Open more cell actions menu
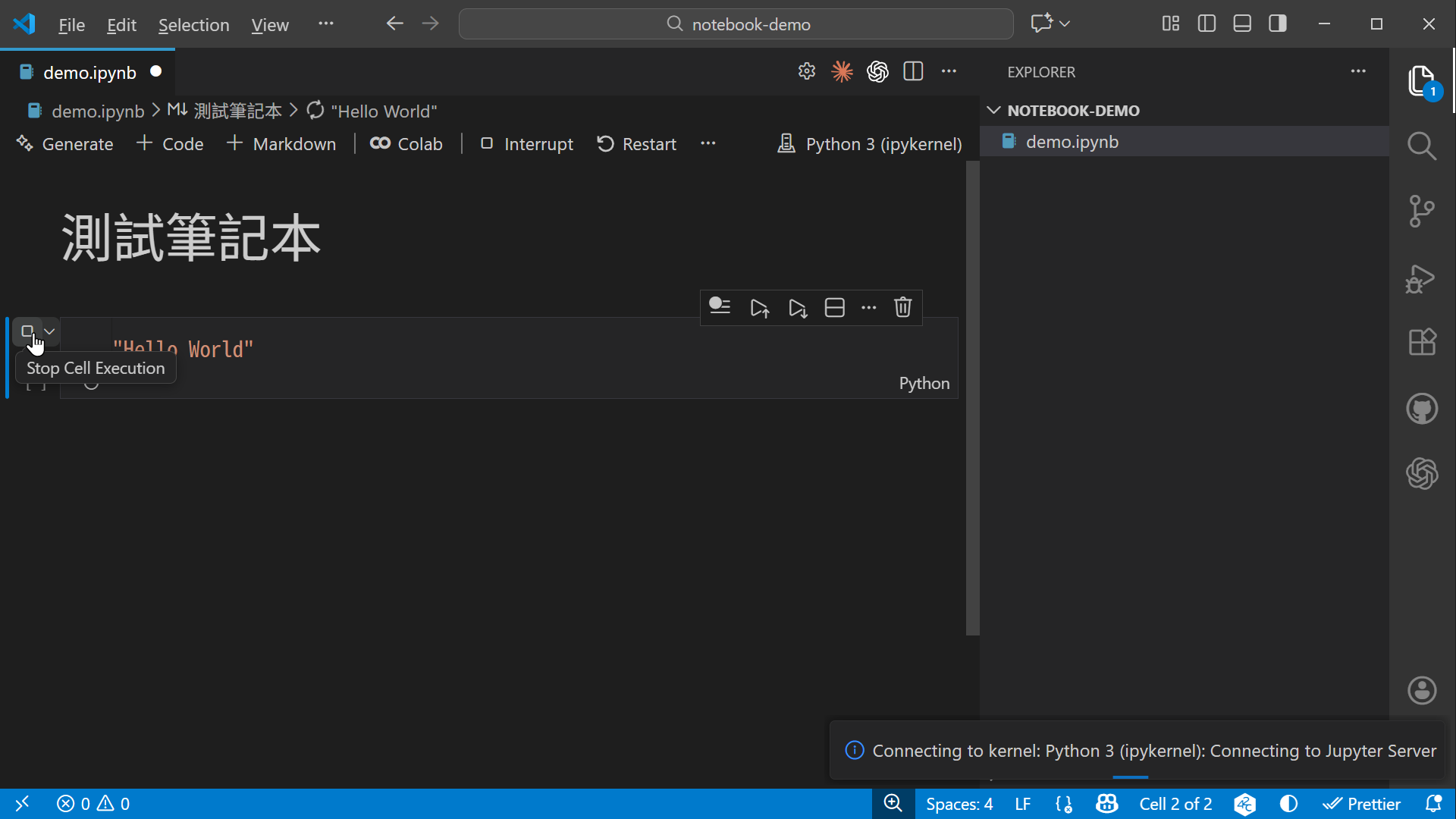Viewport: 1456px width, 819px height. coord(868,308)
